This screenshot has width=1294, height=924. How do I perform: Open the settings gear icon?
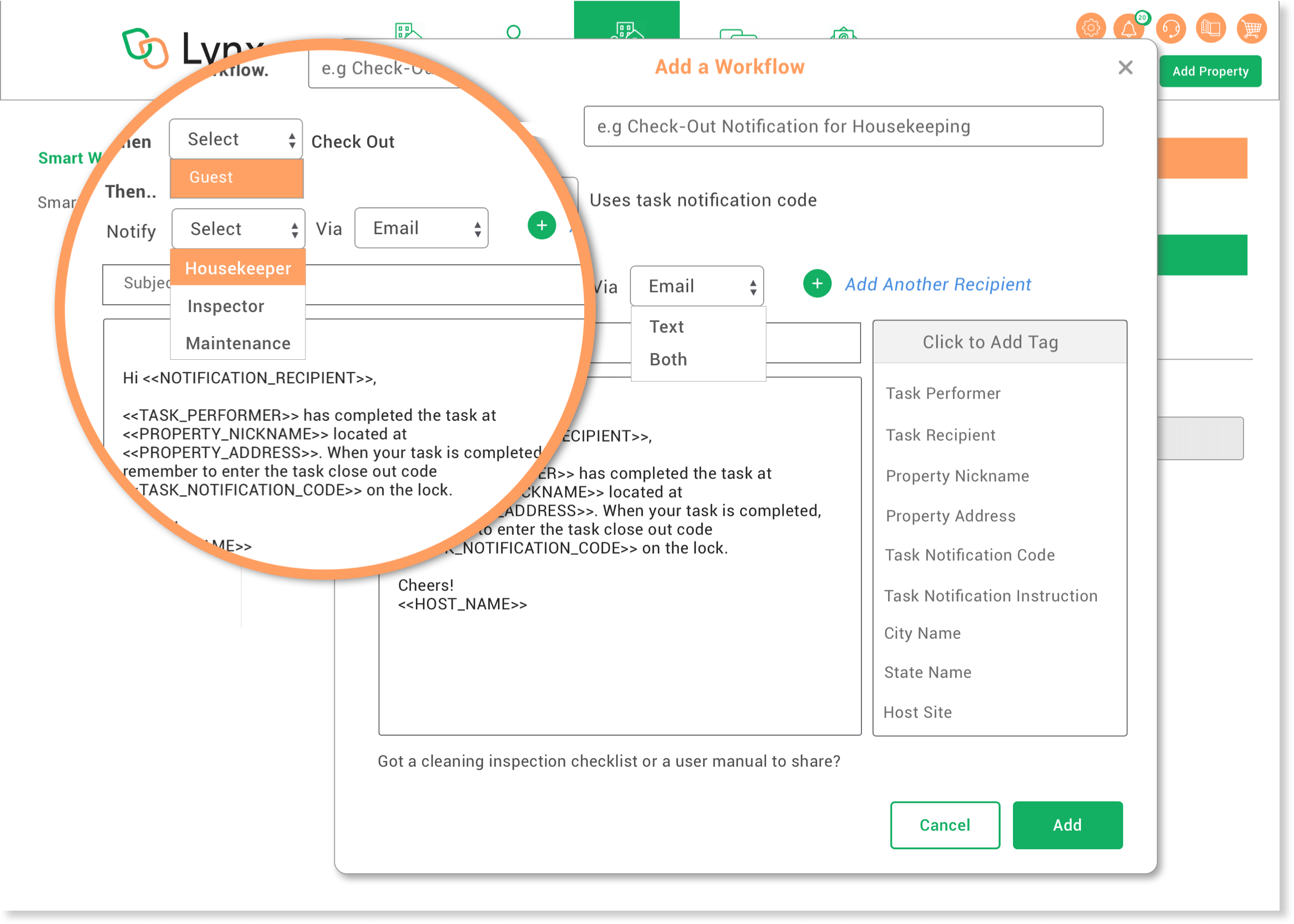click(x=1090, y=28)
